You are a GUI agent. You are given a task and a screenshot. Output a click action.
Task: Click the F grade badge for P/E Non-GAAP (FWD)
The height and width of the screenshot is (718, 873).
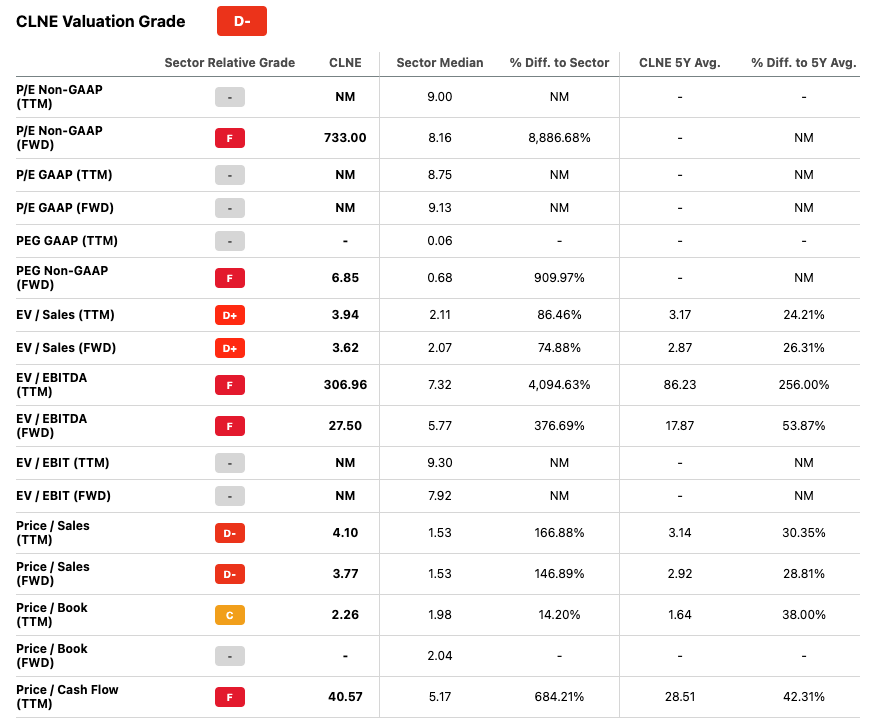coord(229,138)
